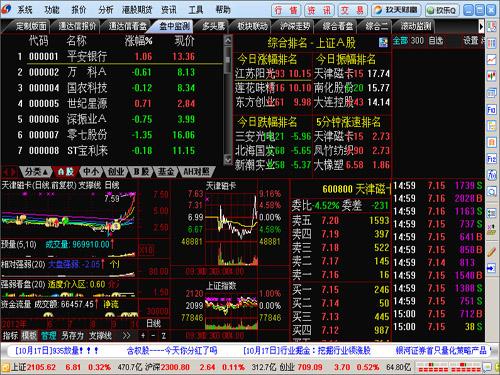The image size is (500, 375).
Task: Click the 行情 button at top
Action: point(286,10)
